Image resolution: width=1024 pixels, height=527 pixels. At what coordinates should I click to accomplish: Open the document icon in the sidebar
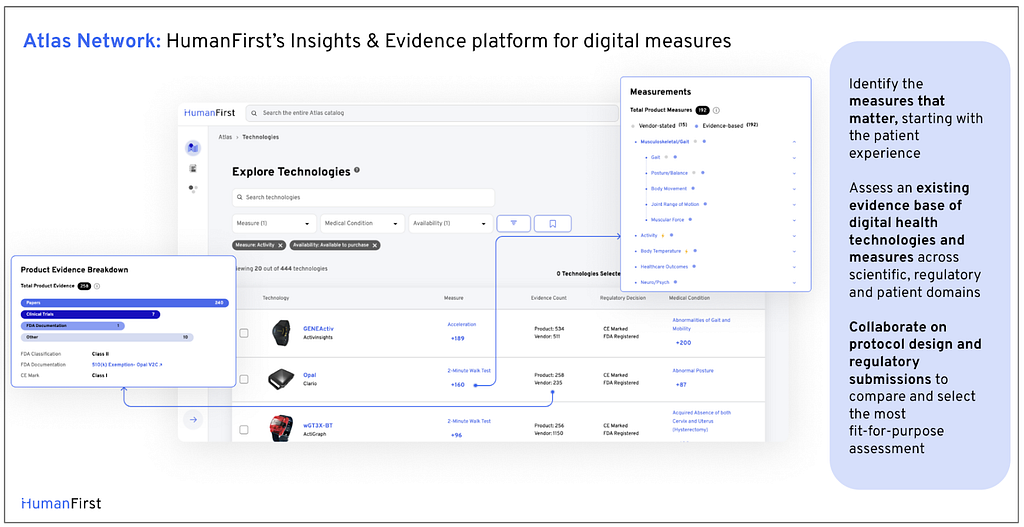[x=193, y=168]
